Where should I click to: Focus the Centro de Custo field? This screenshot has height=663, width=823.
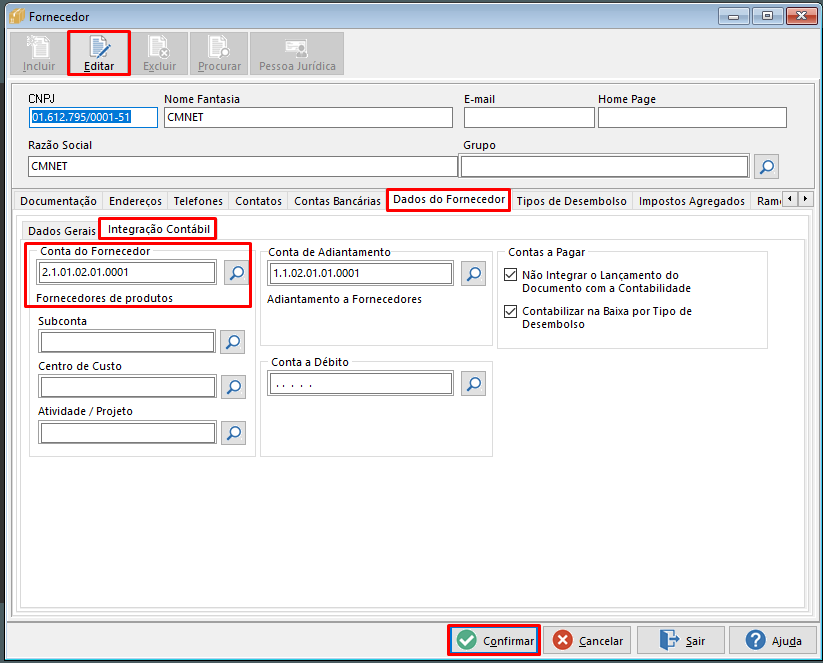pos(128,387)
